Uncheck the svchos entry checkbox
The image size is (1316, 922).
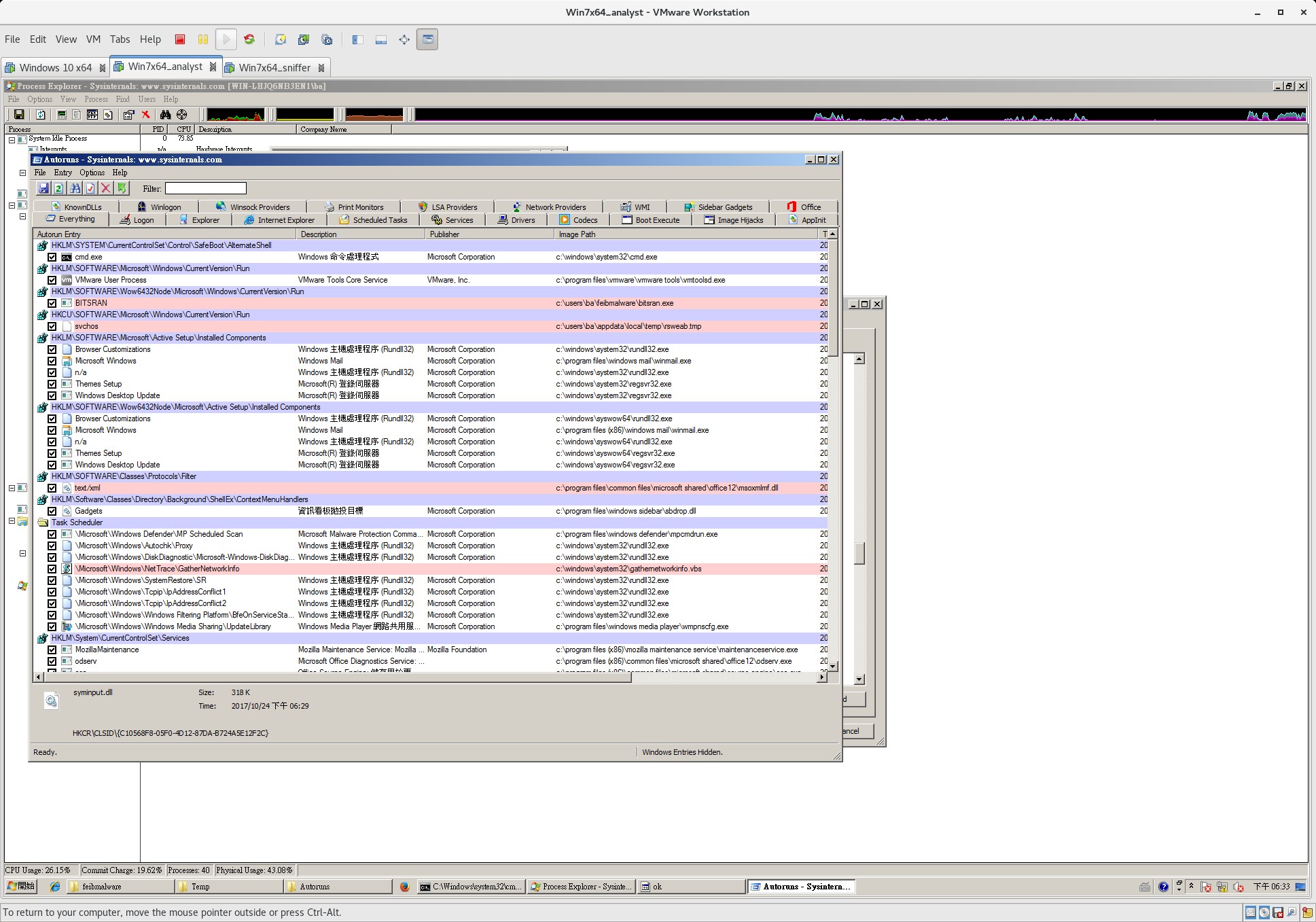point(52,326)
